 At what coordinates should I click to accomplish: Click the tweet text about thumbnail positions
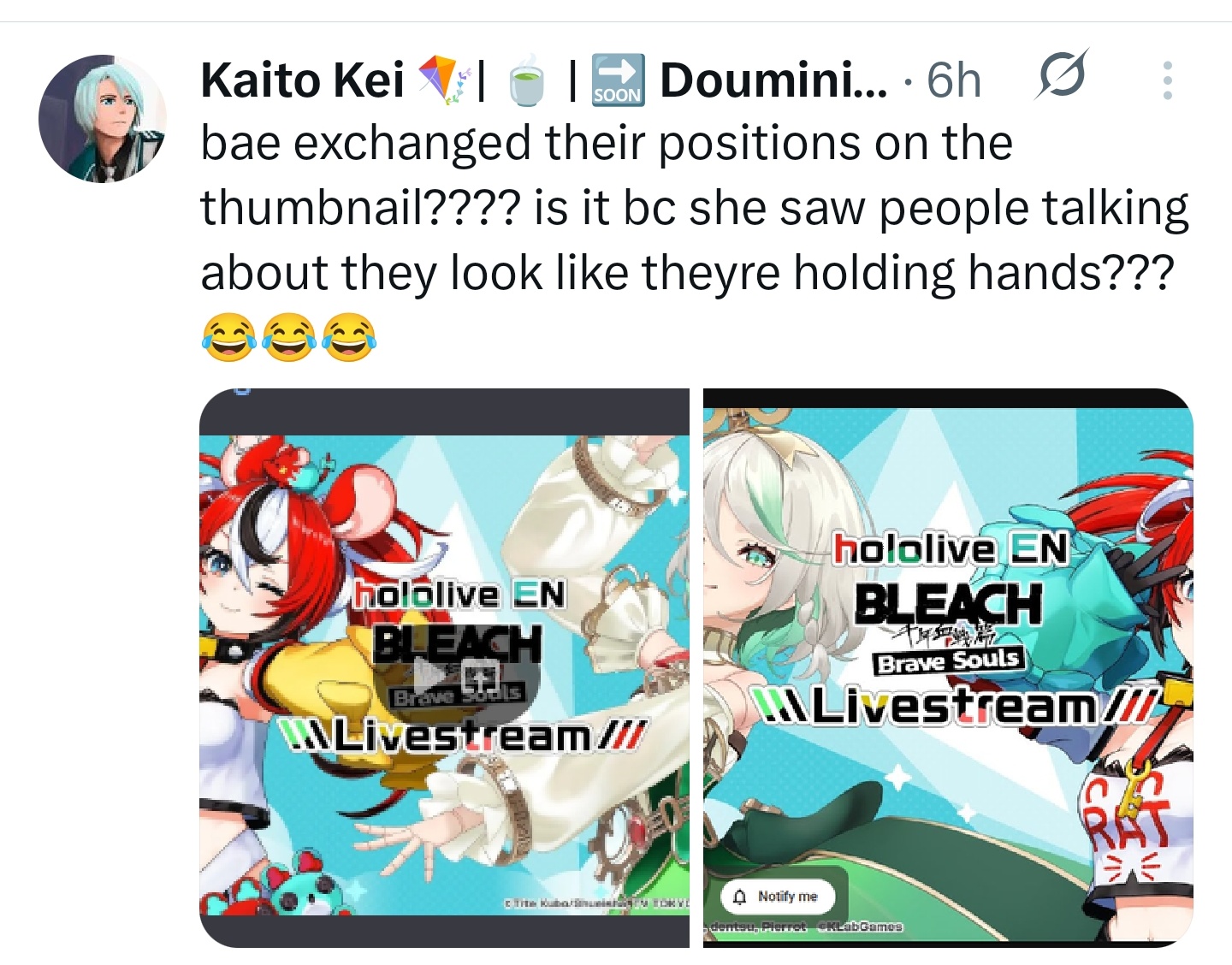coord(694,208)
